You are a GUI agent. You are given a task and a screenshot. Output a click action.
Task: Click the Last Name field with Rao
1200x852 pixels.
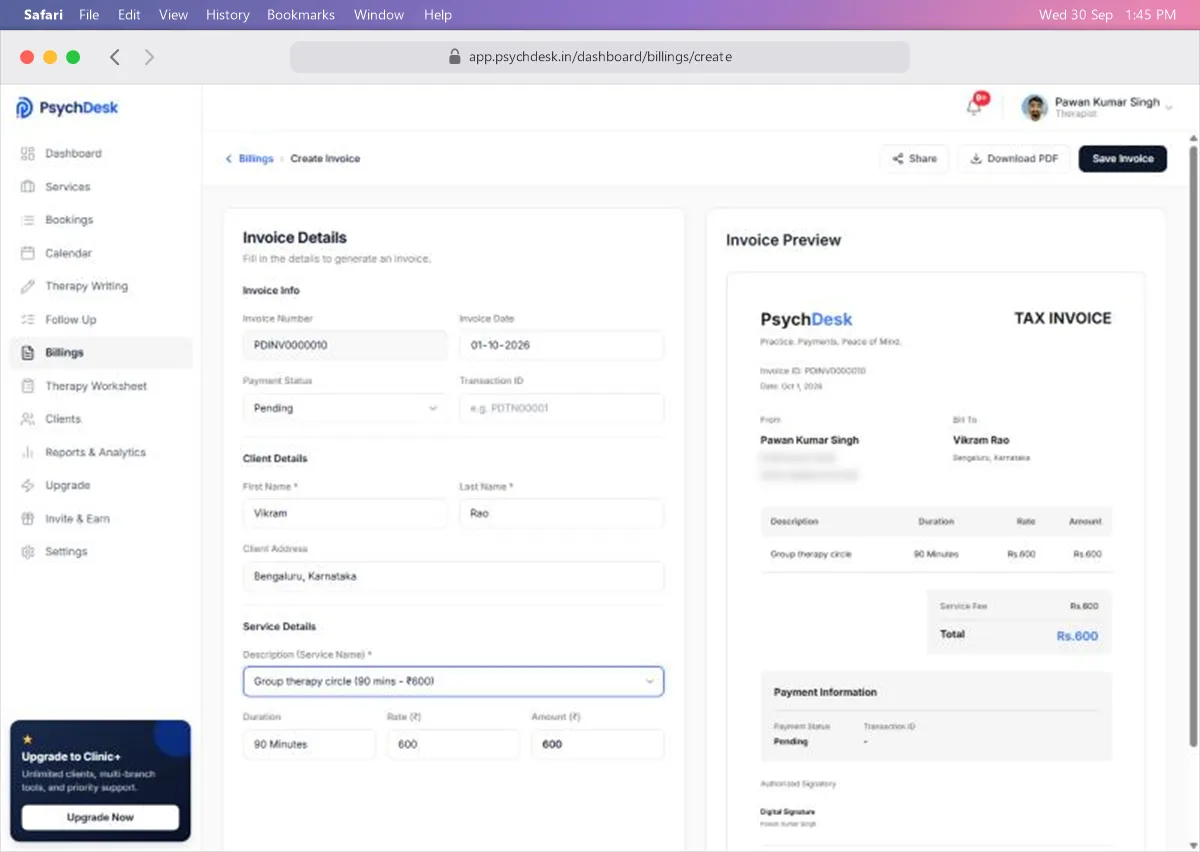click(x=561, y=513)
